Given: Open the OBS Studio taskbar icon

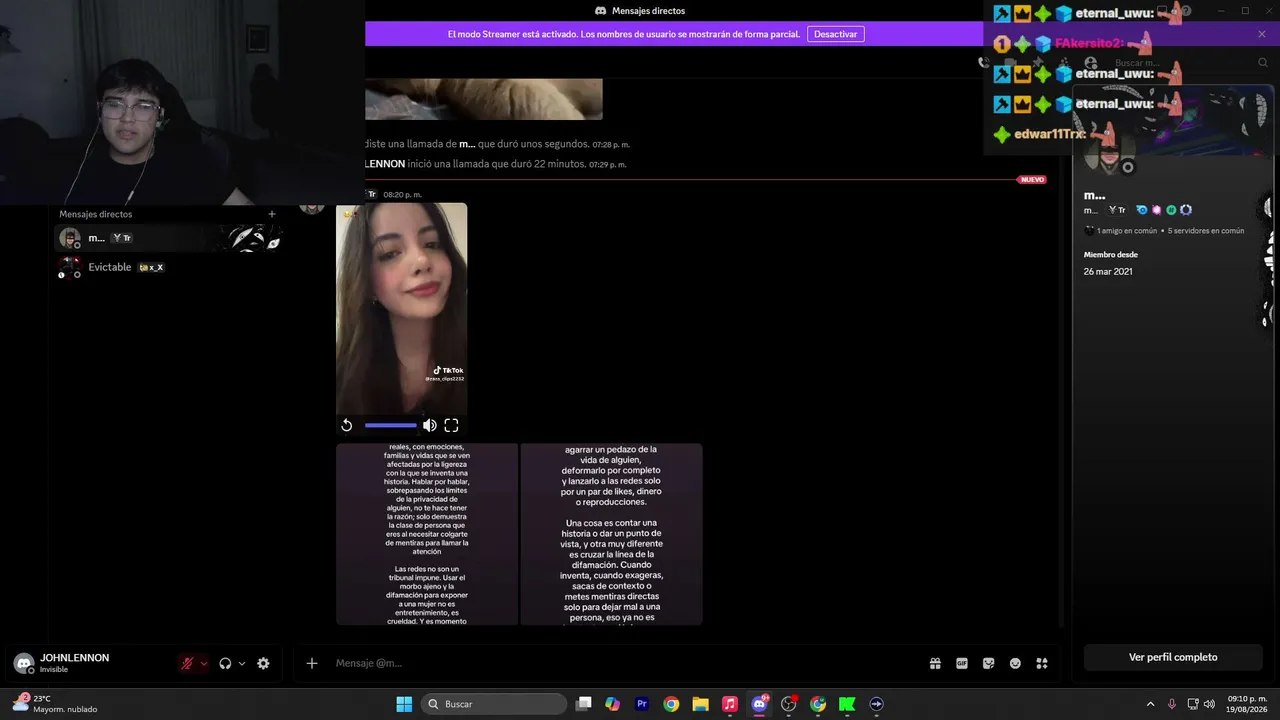Looking at the screenshot, I should [x=789, y=704].
